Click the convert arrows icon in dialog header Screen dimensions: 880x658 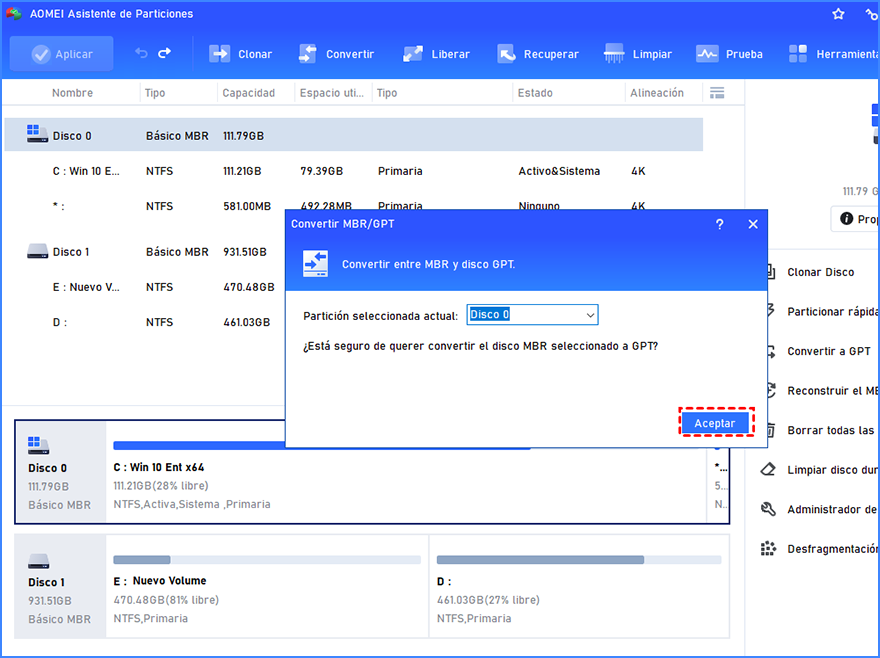pyautogui.click(x=315, y=264)
